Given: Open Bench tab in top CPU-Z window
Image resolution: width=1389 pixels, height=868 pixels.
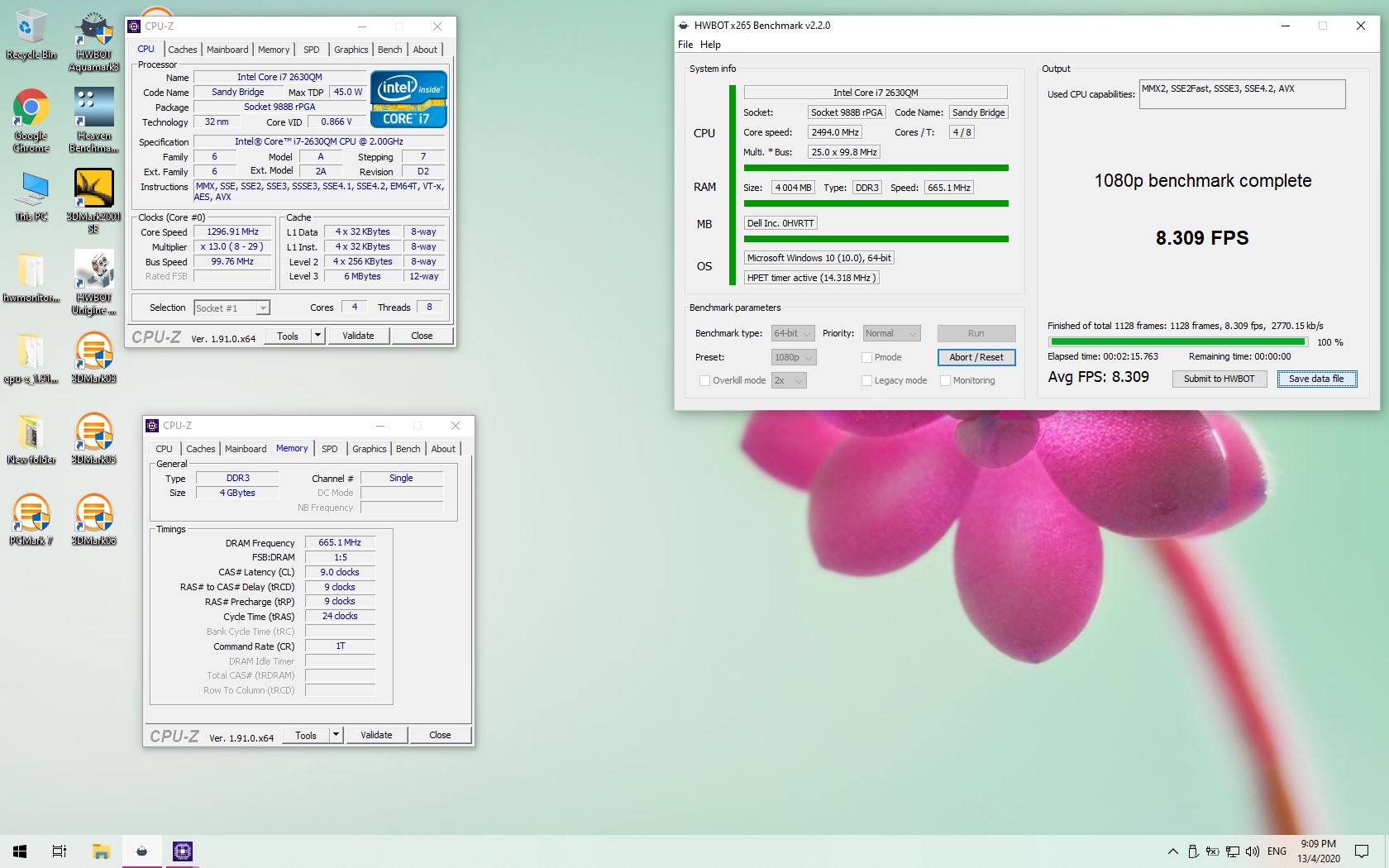Looking at the screenshot, I should click(389, 50).
